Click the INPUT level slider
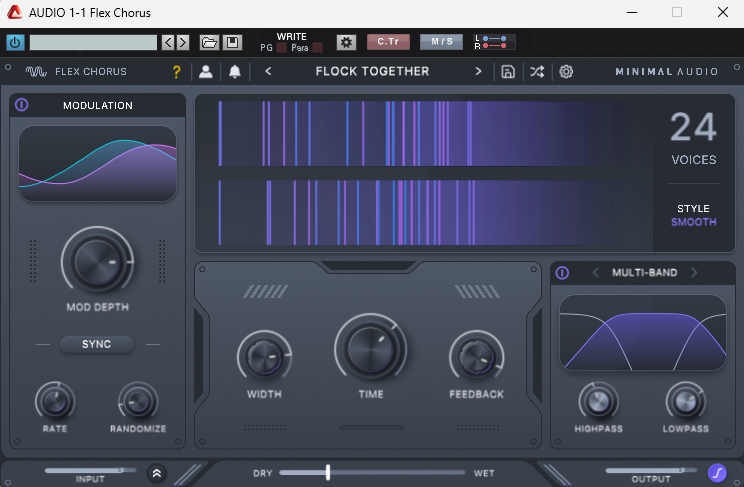The height and width of the screenshot is (487, 744). (90, 470)
